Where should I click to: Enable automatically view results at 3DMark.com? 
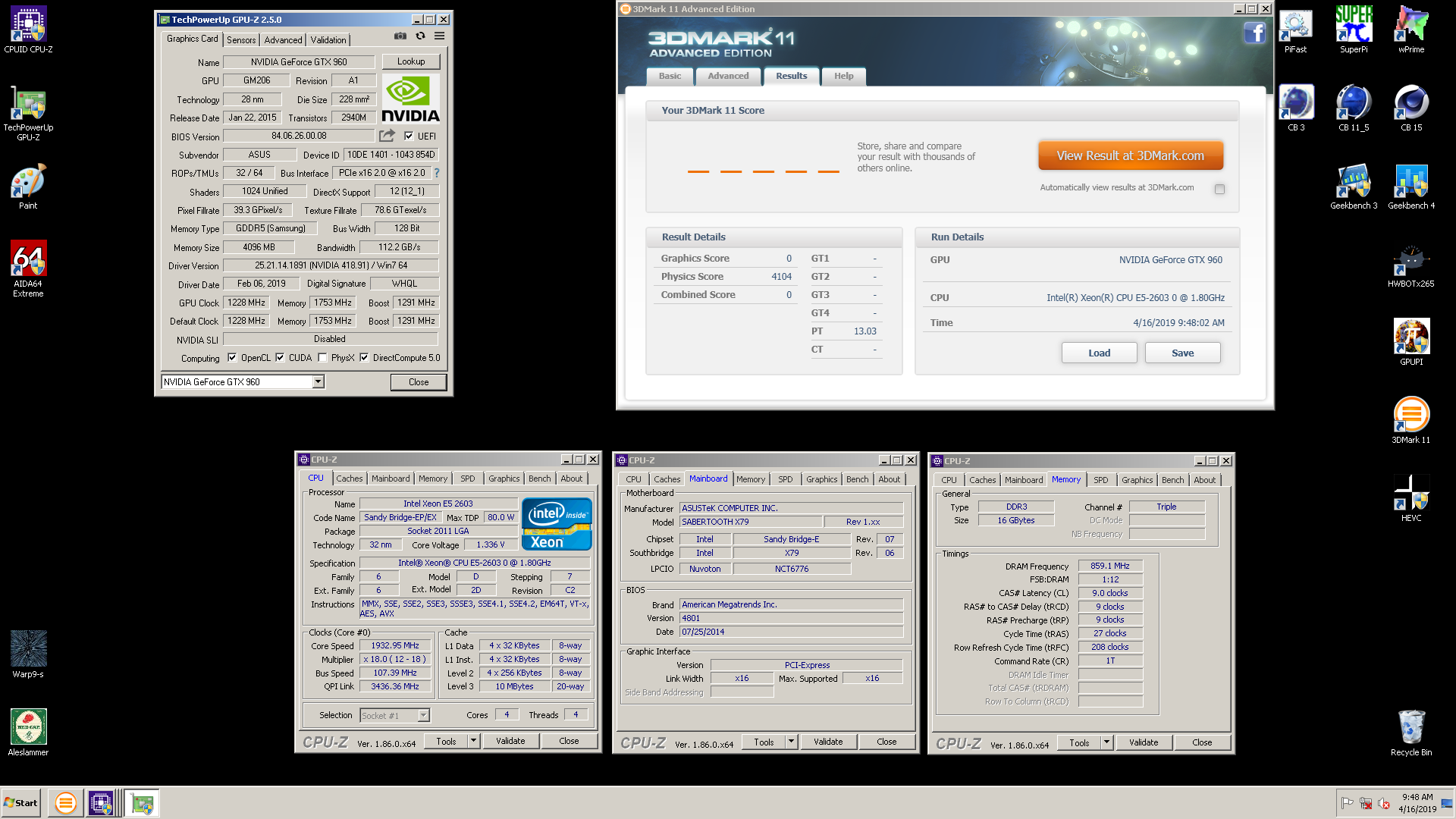coord(1219,189)
